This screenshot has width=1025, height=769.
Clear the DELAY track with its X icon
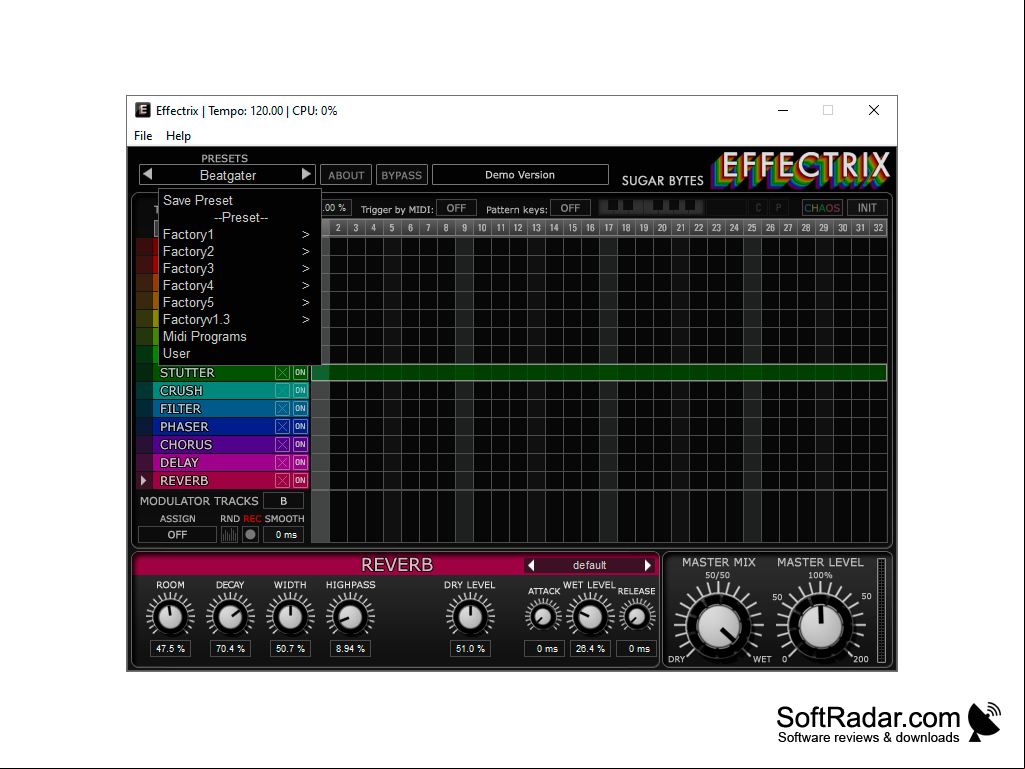pos(282,462)
